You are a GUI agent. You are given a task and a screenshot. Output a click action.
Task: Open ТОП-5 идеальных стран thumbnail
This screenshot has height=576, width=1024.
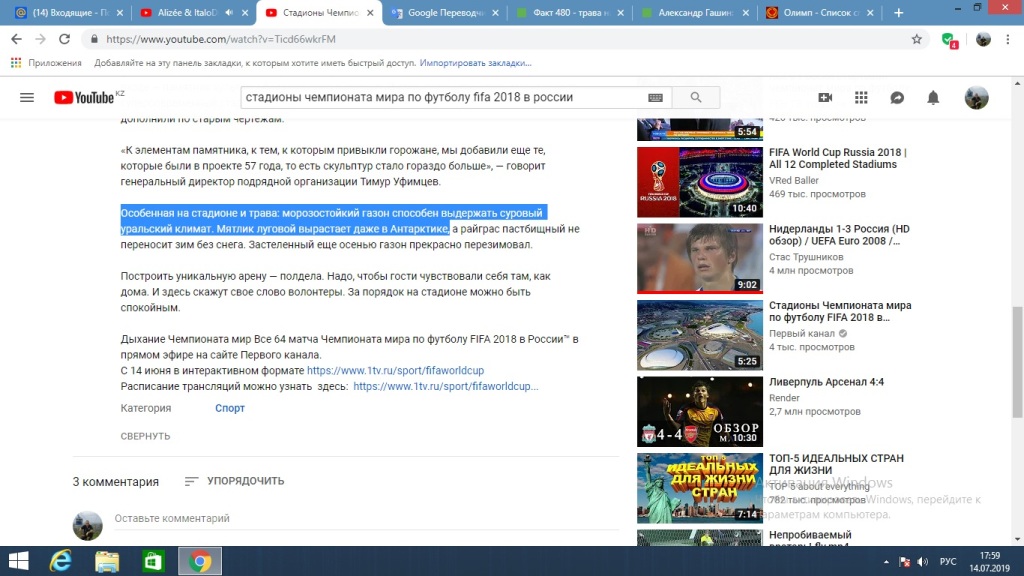click(x=699, y=488)
